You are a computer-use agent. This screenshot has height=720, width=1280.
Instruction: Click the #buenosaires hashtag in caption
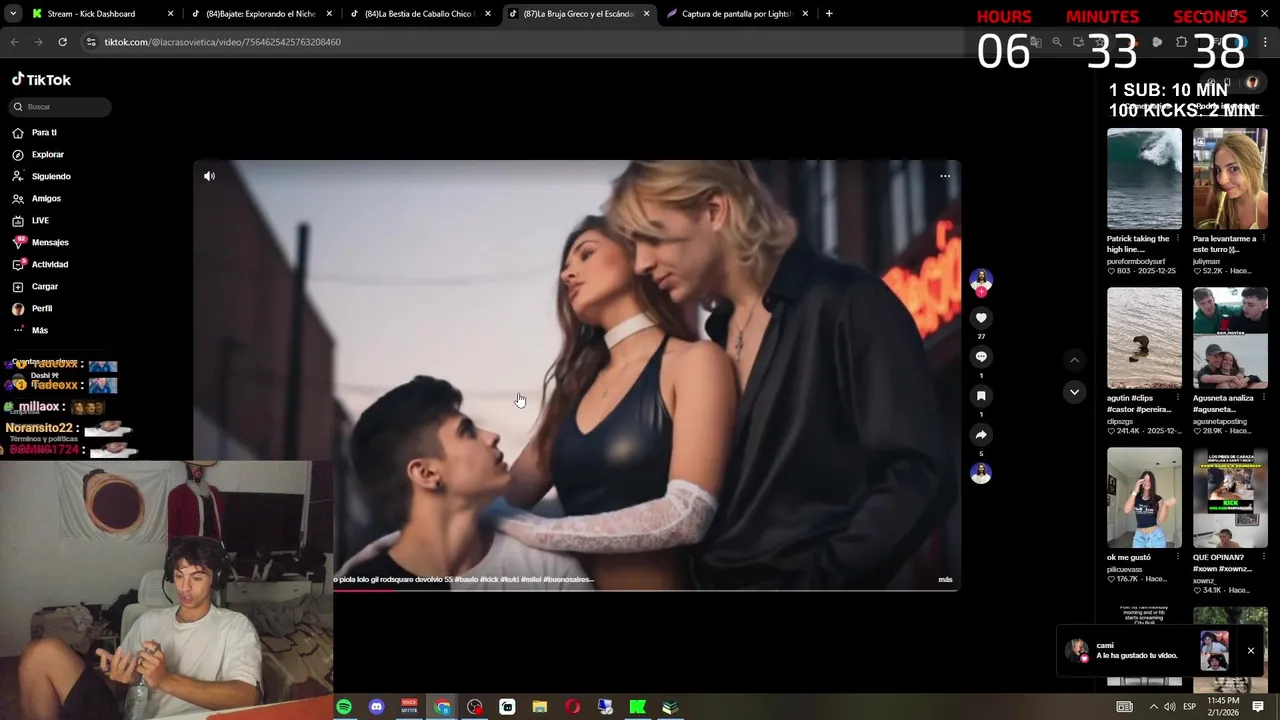(568, 580)
